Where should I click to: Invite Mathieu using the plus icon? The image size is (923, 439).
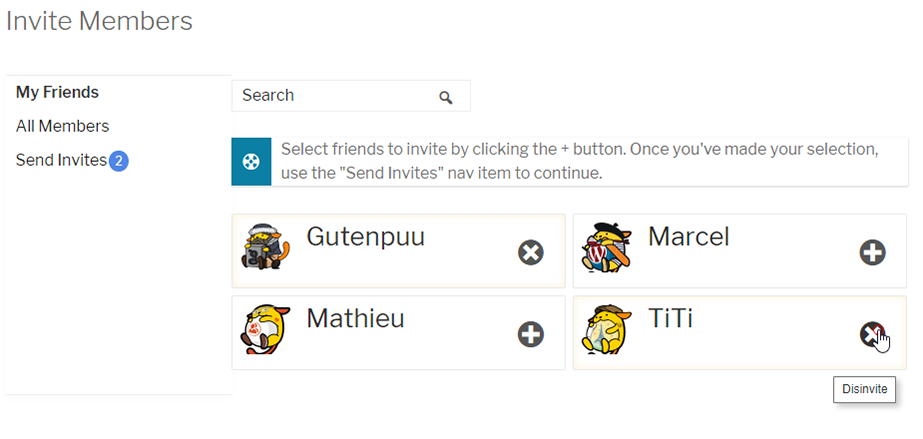pos(531,334)
